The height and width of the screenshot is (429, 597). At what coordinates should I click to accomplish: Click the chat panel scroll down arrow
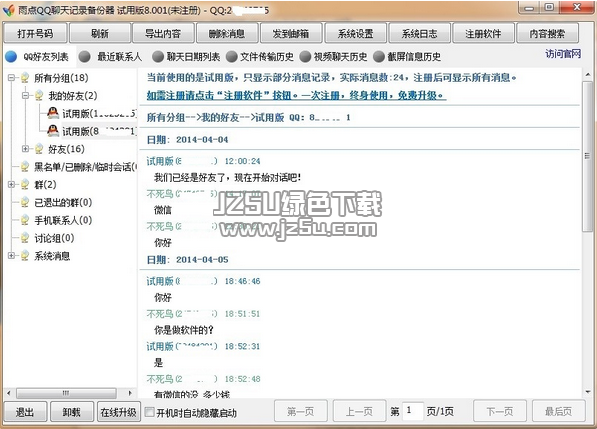(x=587, y=392)
